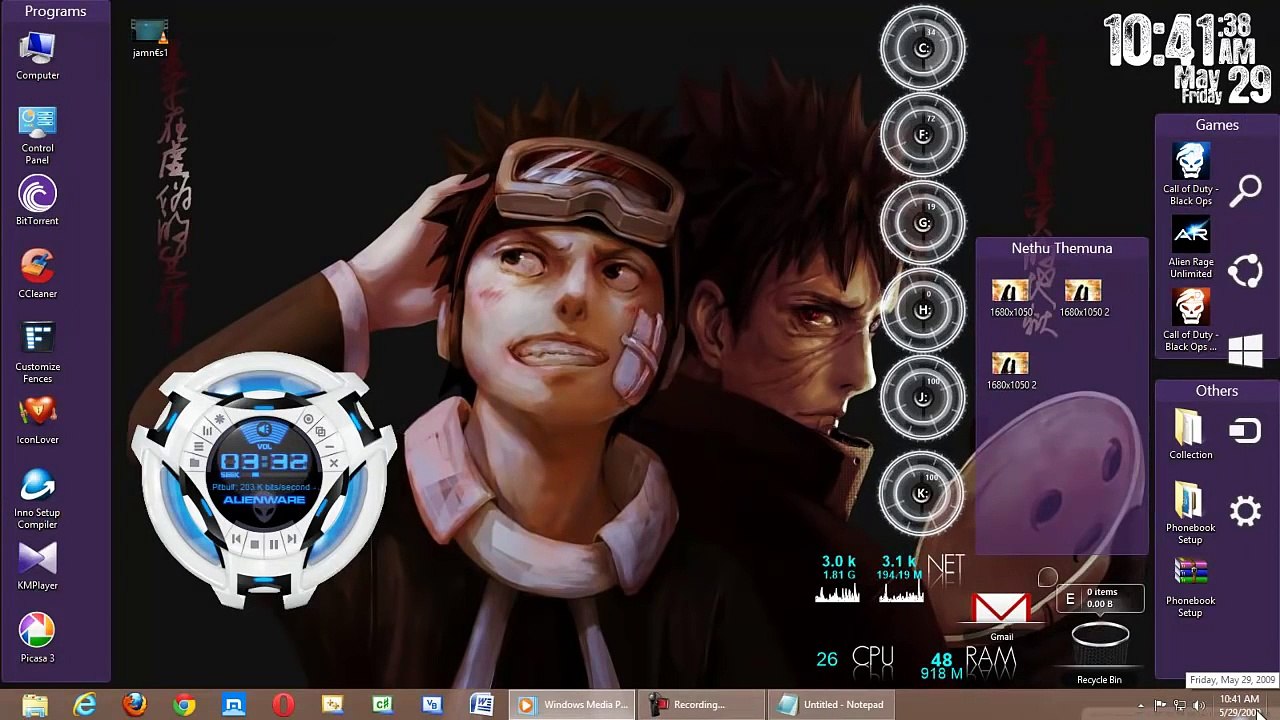The height and width of the screenshot is (720, 1280).
Task: Open File Explorer from the taskbar
Action: 35,705
